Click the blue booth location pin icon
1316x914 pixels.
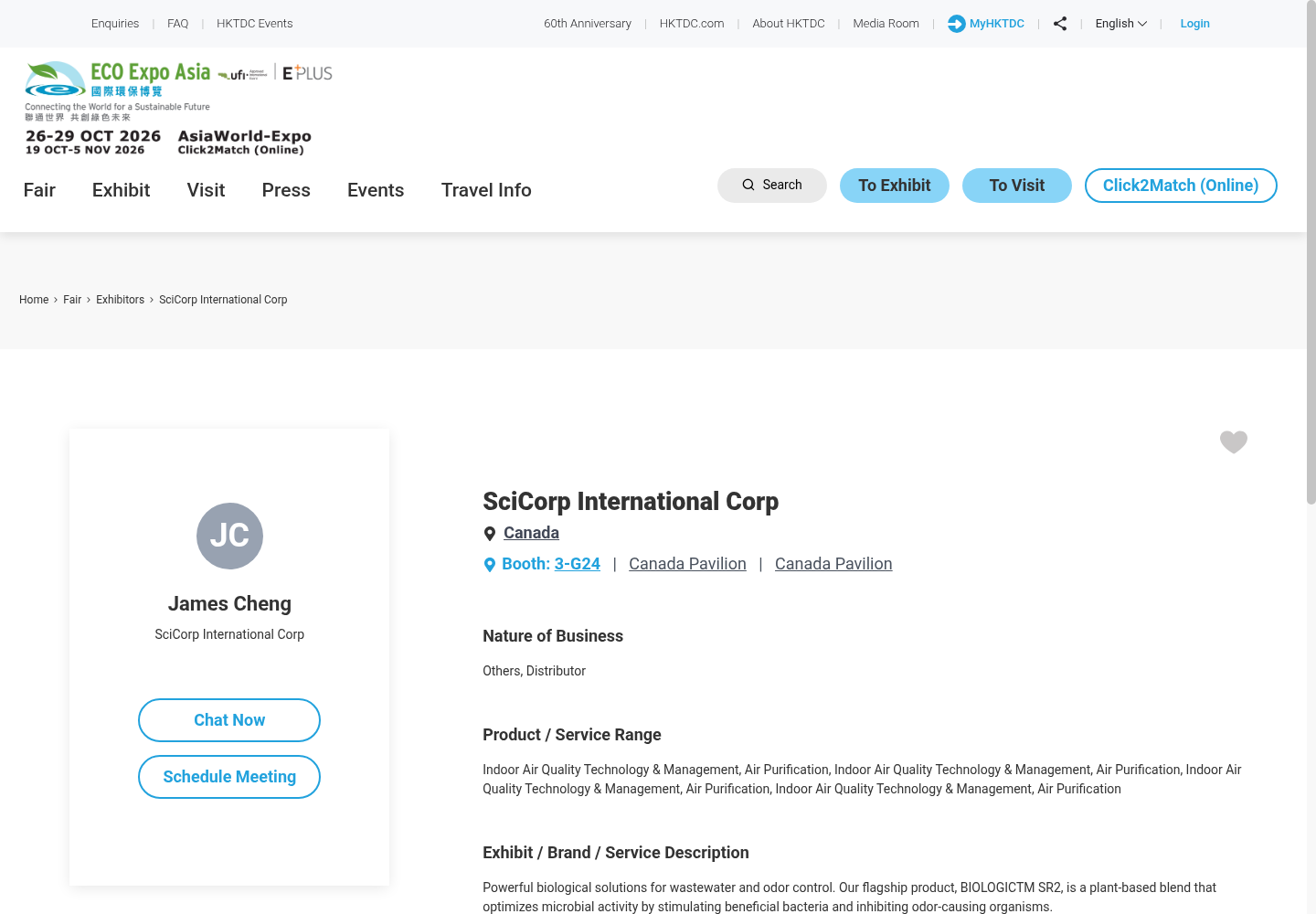click(x=490, y=565)
